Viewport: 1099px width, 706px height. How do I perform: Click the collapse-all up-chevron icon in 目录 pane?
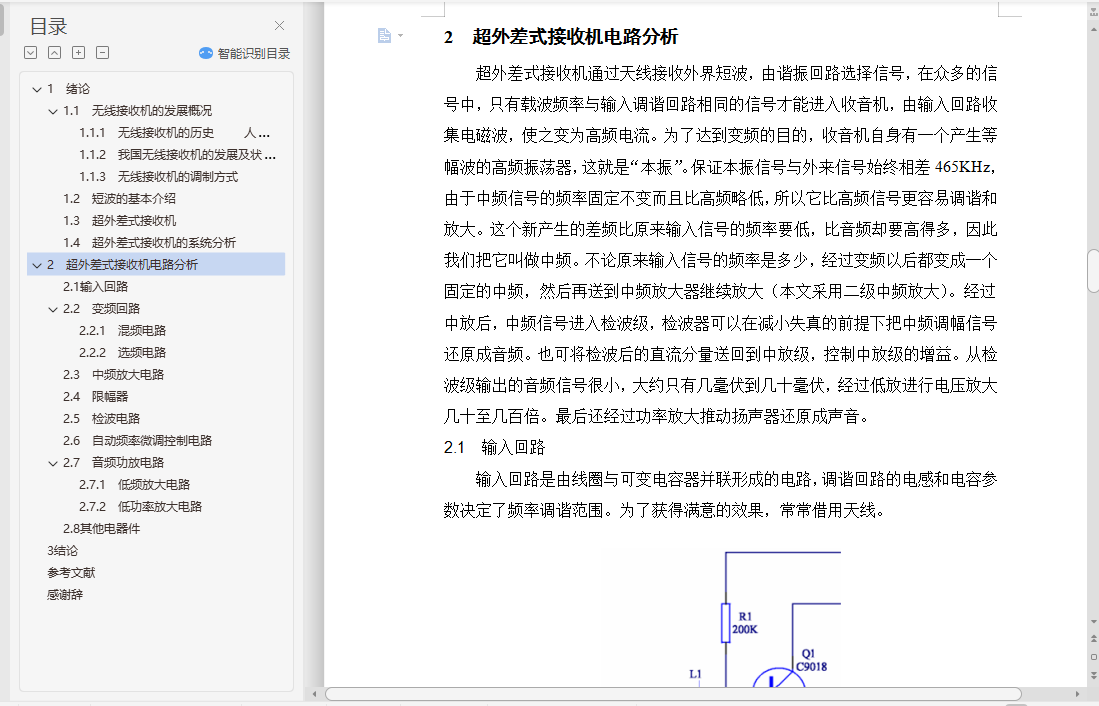pyautogui.click(x=54, y=53)
